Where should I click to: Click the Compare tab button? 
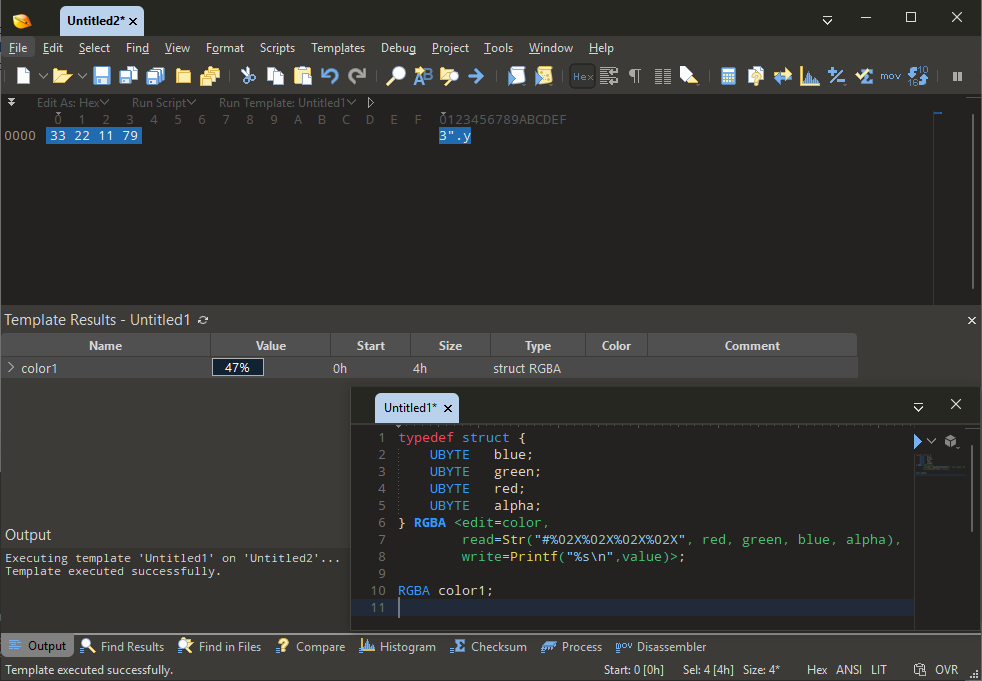click(x=311, y=647)
